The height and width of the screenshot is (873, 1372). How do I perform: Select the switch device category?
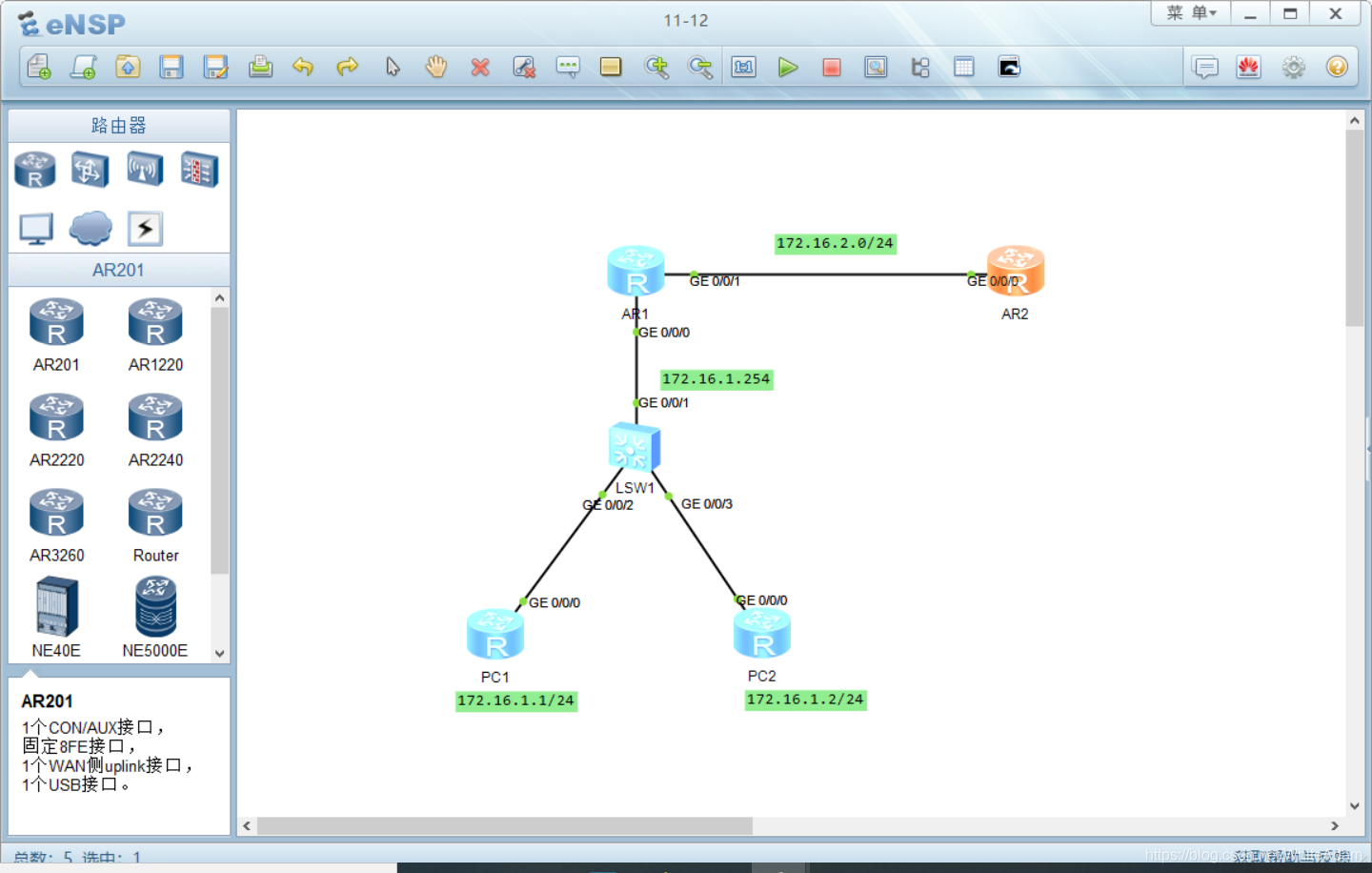(x=90, y=170)
